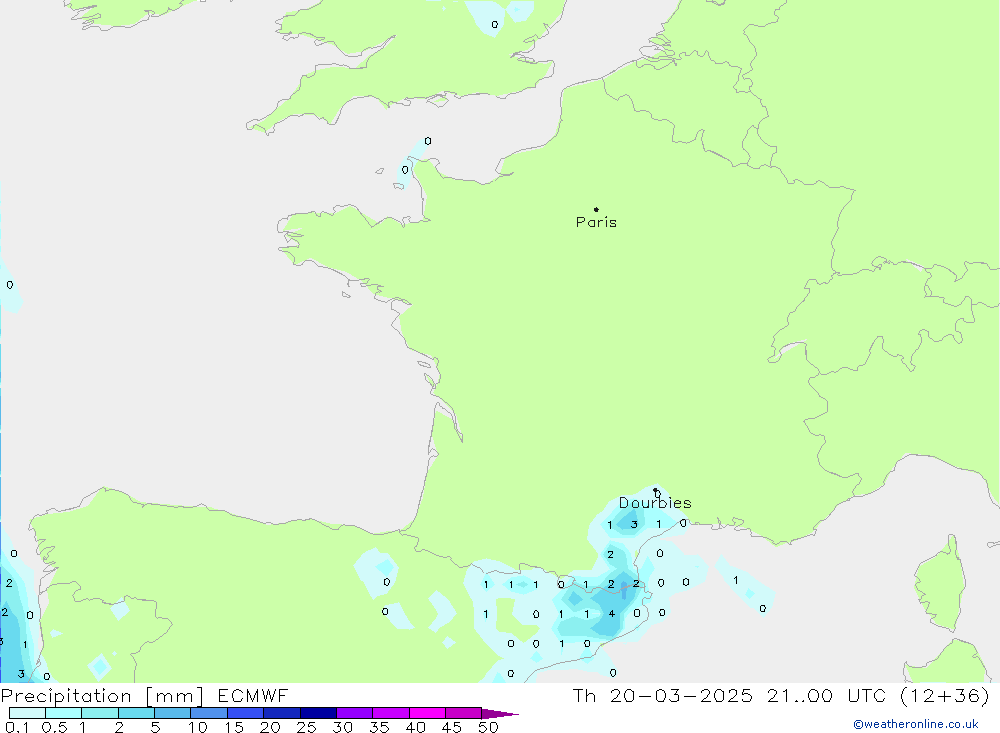Click the legend scale label '25'
Viewport: 1000px width, 733px height.
pyautogui.click(x=306, y=727)
